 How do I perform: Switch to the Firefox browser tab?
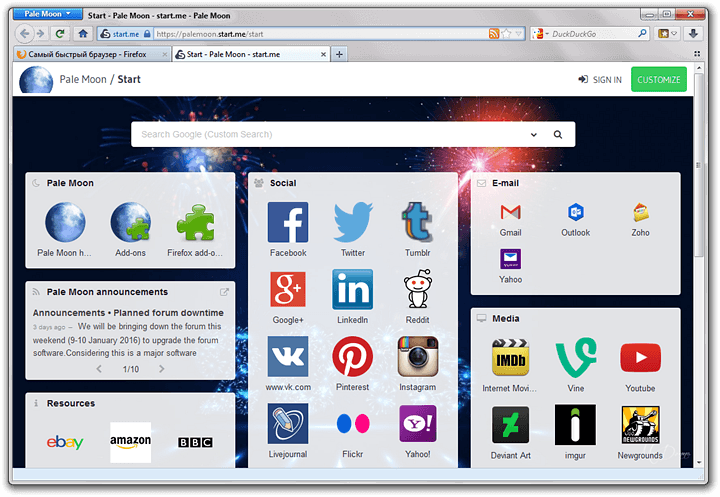92,54
